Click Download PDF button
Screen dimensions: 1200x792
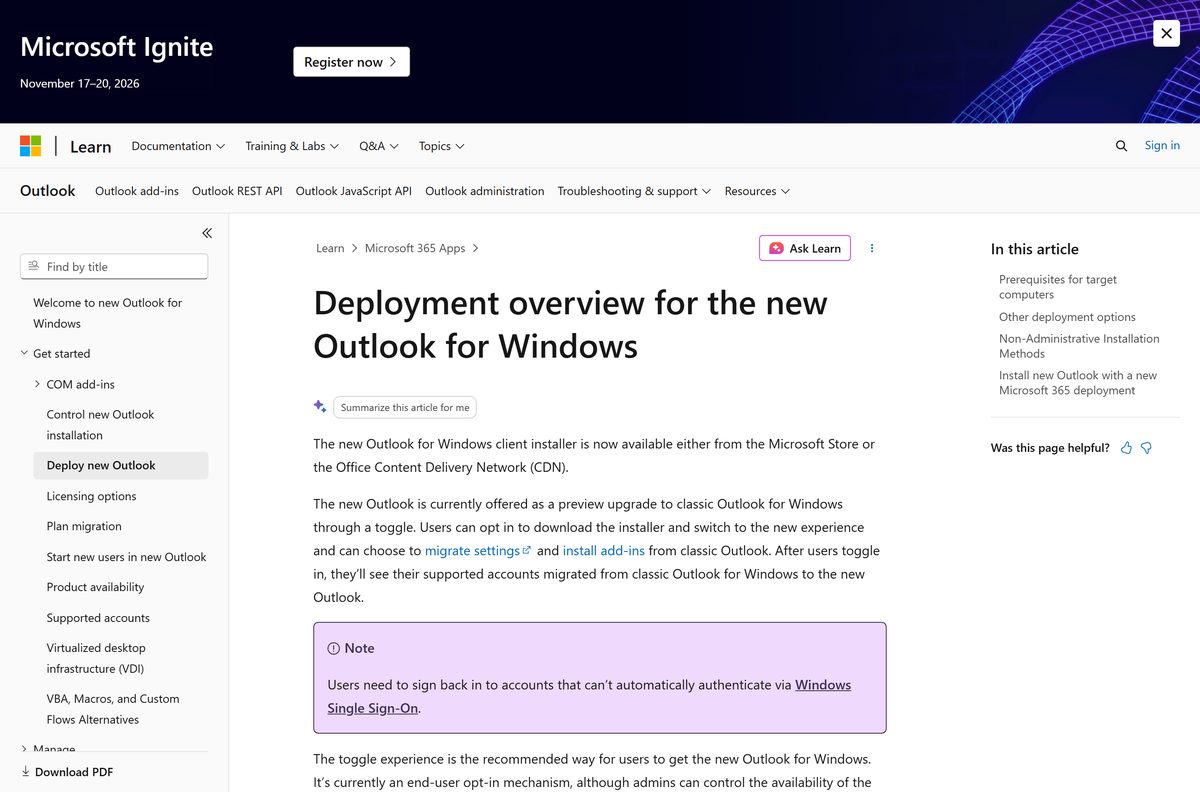[x=67, y=772]
